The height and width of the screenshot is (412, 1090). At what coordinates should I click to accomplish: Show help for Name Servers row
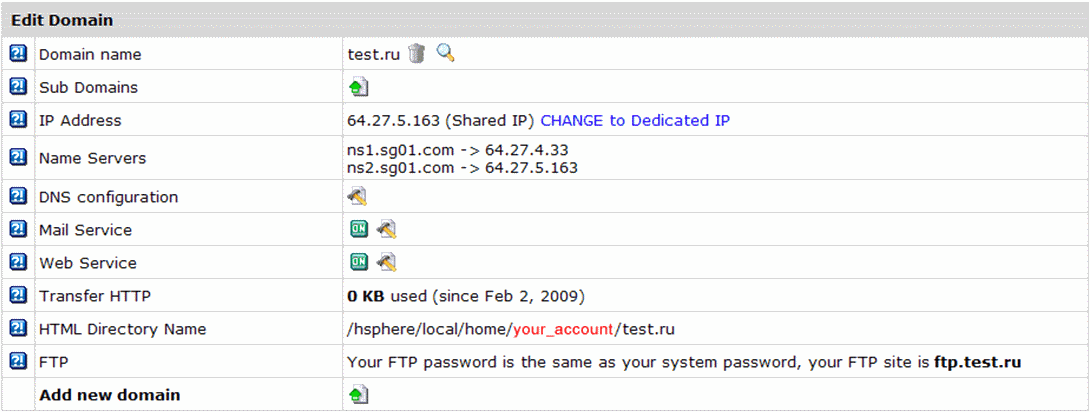(x=19, y=157)
